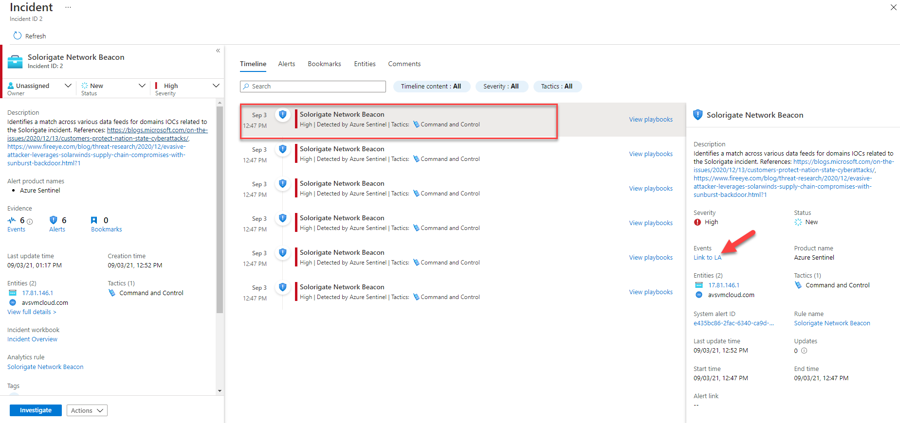Open the Actions dropdown button
This screenshot has height=423, width=900.
(87, 410)
